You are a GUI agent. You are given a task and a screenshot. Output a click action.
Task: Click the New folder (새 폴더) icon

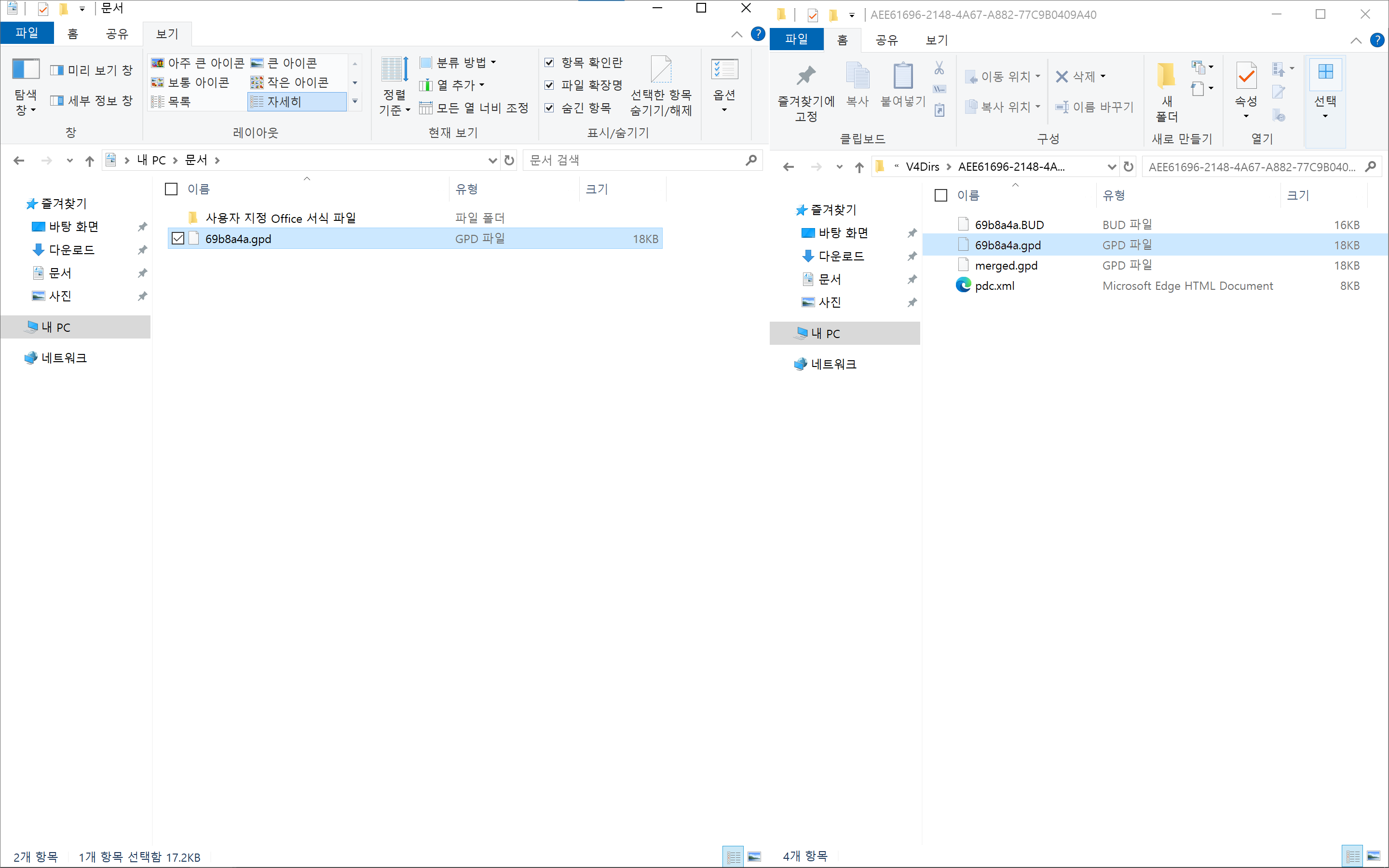[1166, 76]
